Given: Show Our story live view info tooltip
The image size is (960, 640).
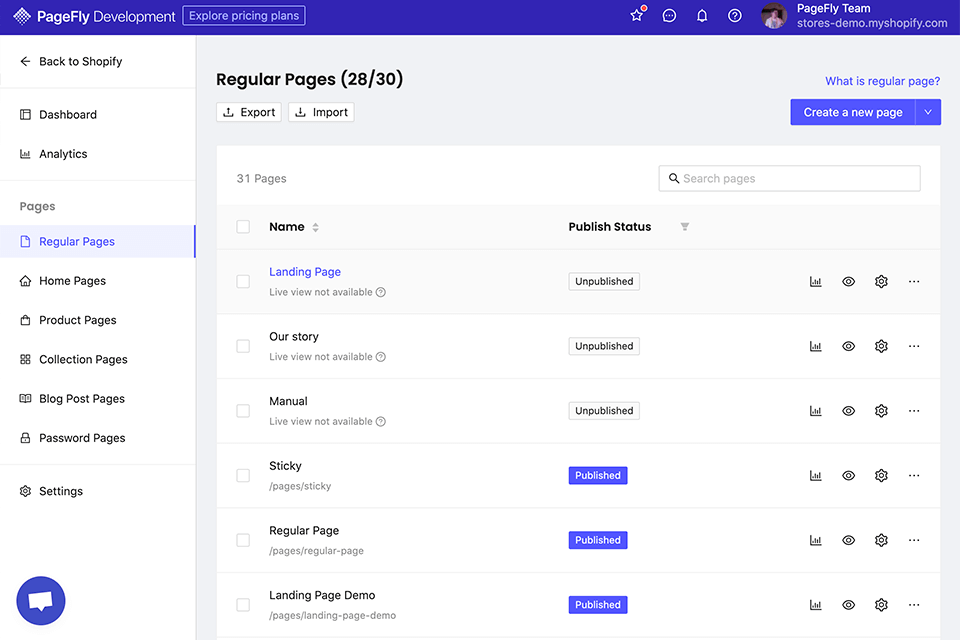Looking at the screenshot, I should point(381,357).
